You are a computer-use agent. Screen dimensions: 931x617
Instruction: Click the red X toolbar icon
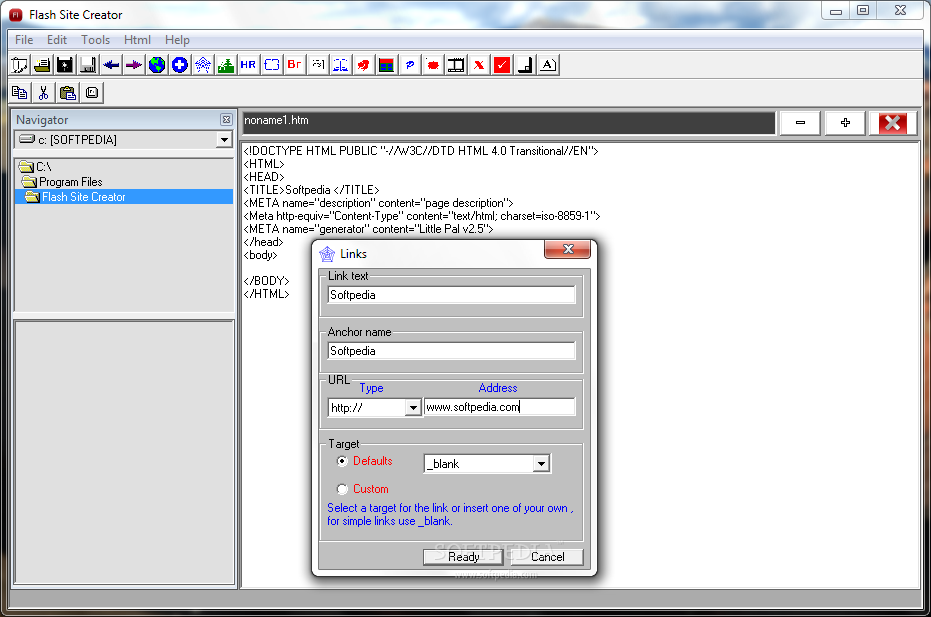478,65
